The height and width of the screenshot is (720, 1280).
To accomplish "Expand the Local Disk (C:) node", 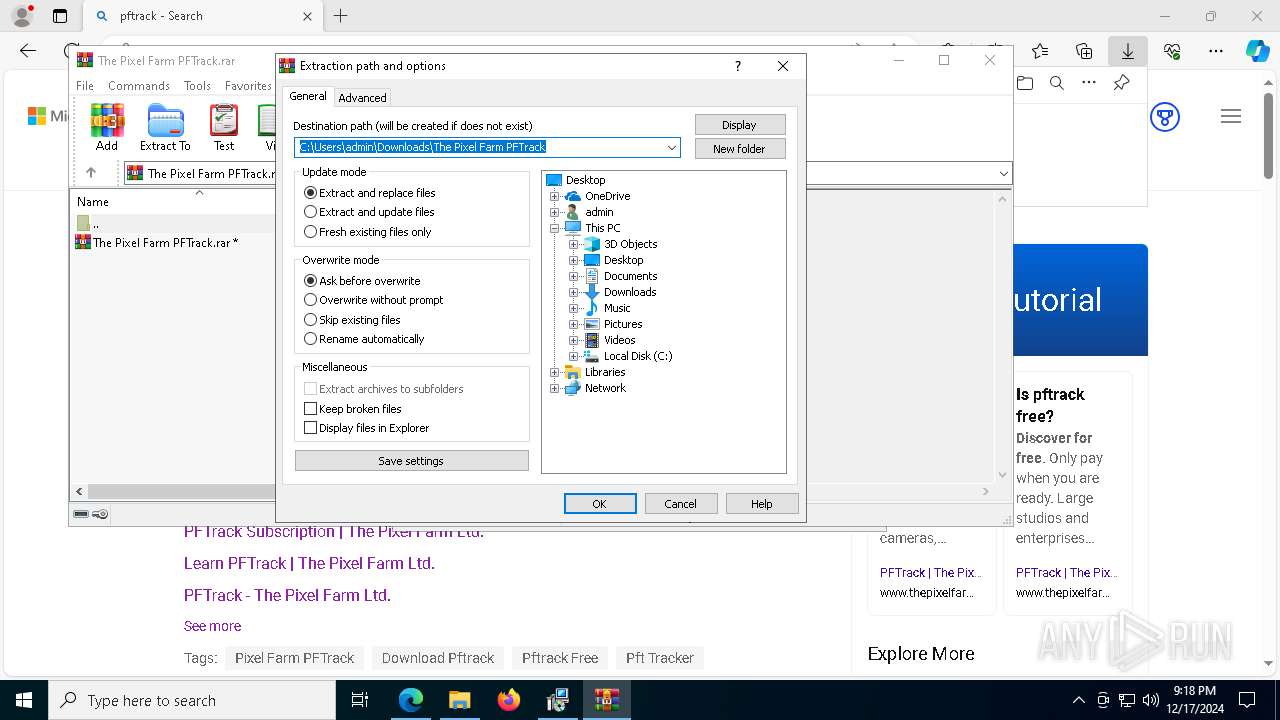I will (x=574, y=356).
